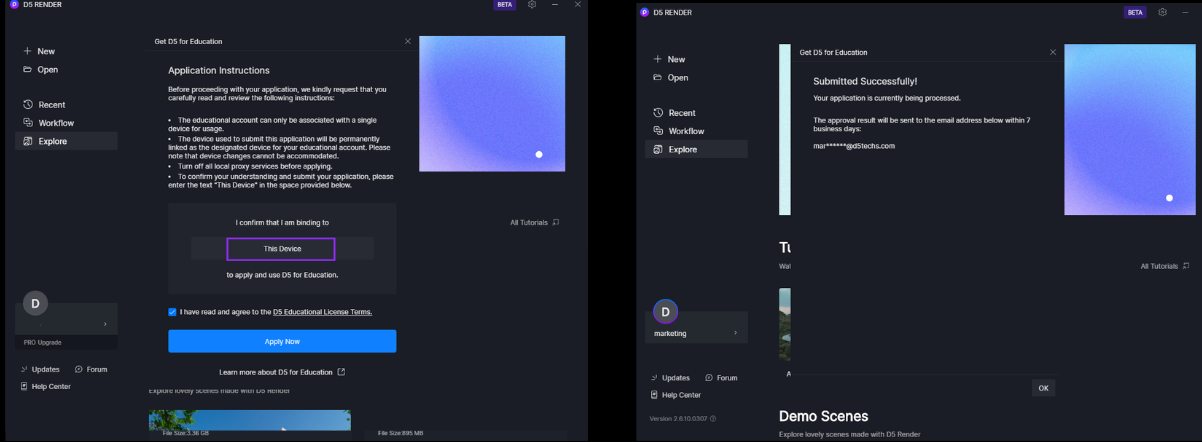1202x442 pixels.
Task: Open the D5 Educational License Terms link
Action: click(x=322, y=312)
